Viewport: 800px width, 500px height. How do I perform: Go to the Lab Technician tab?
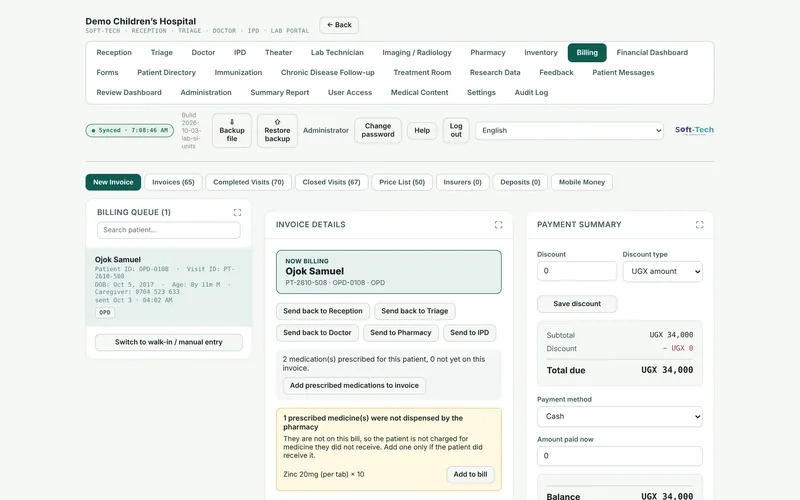click(x=337, y=53)
